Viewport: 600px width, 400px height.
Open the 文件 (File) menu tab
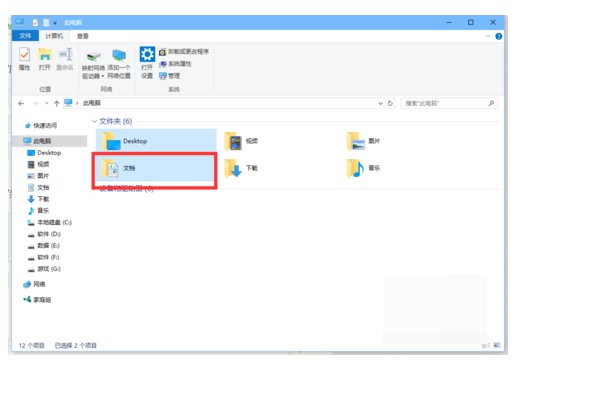coord(25,36)
